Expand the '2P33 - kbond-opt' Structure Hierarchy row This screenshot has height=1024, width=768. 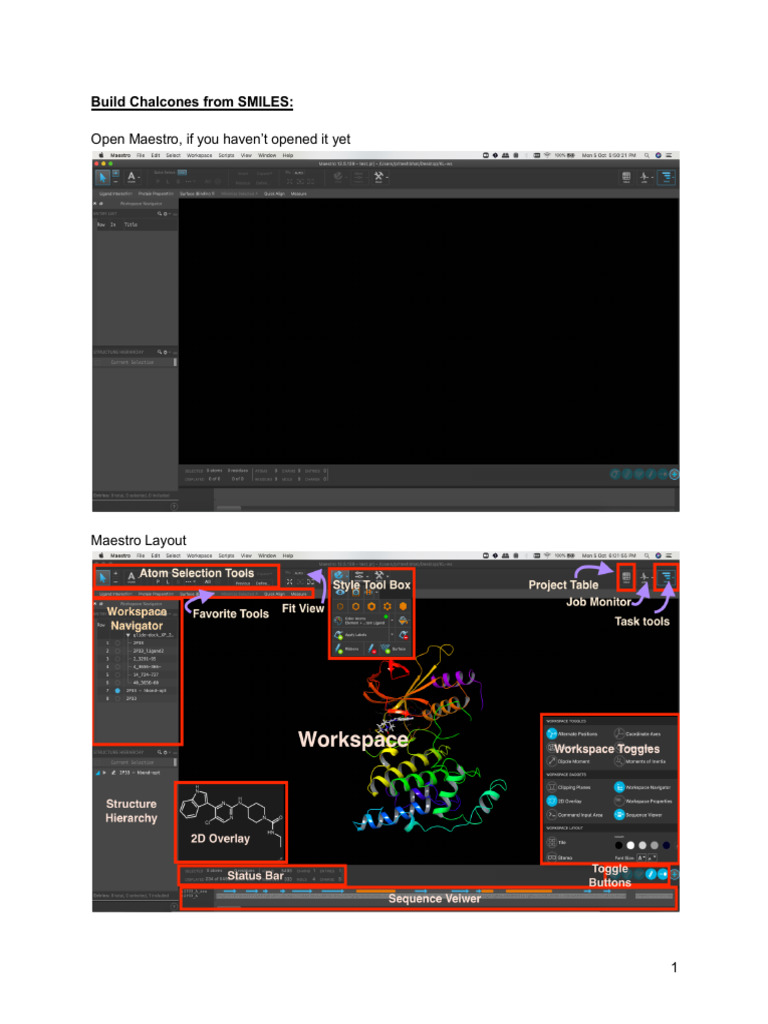point(105,773)
